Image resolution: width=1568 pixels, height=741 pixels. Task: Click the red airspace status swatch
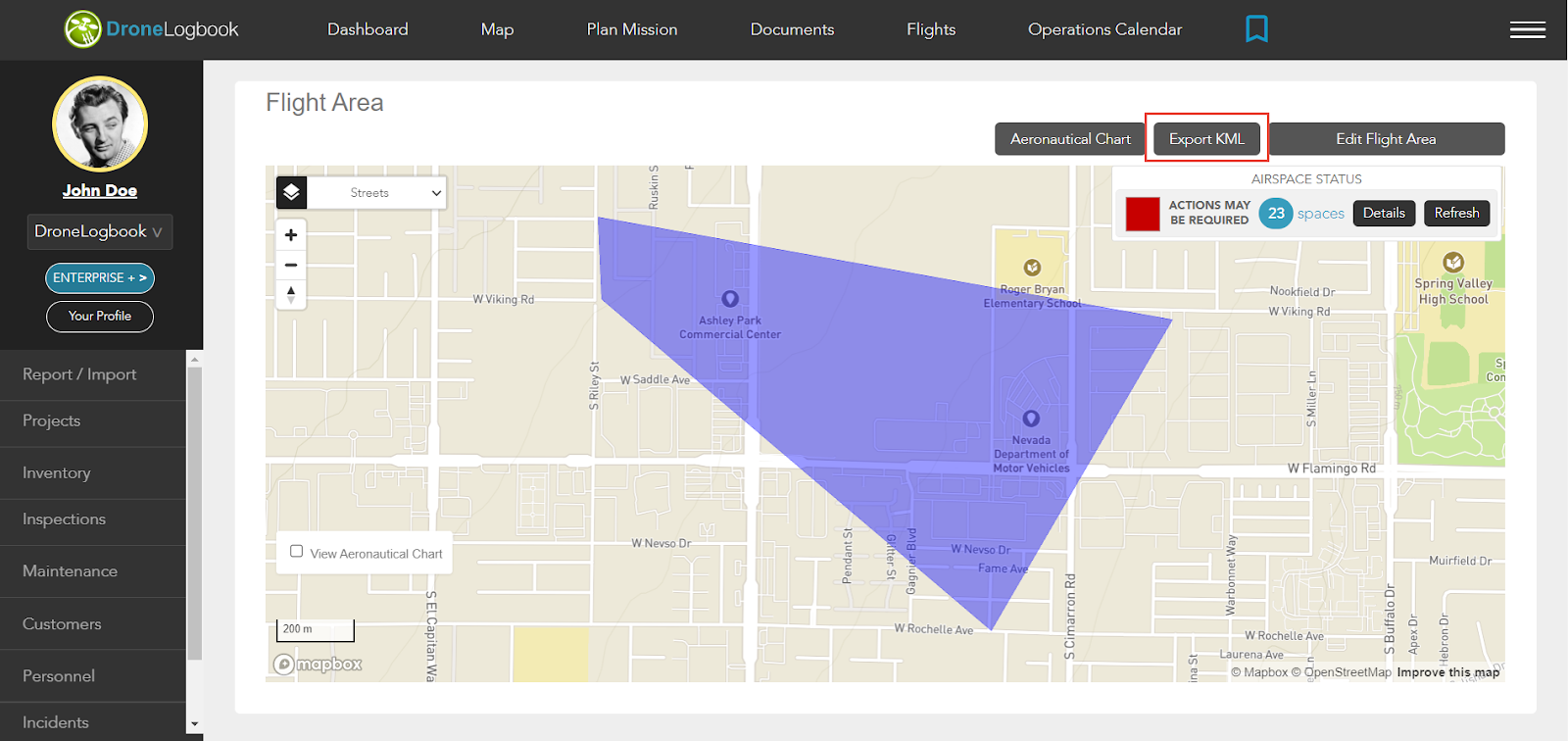1143,214
